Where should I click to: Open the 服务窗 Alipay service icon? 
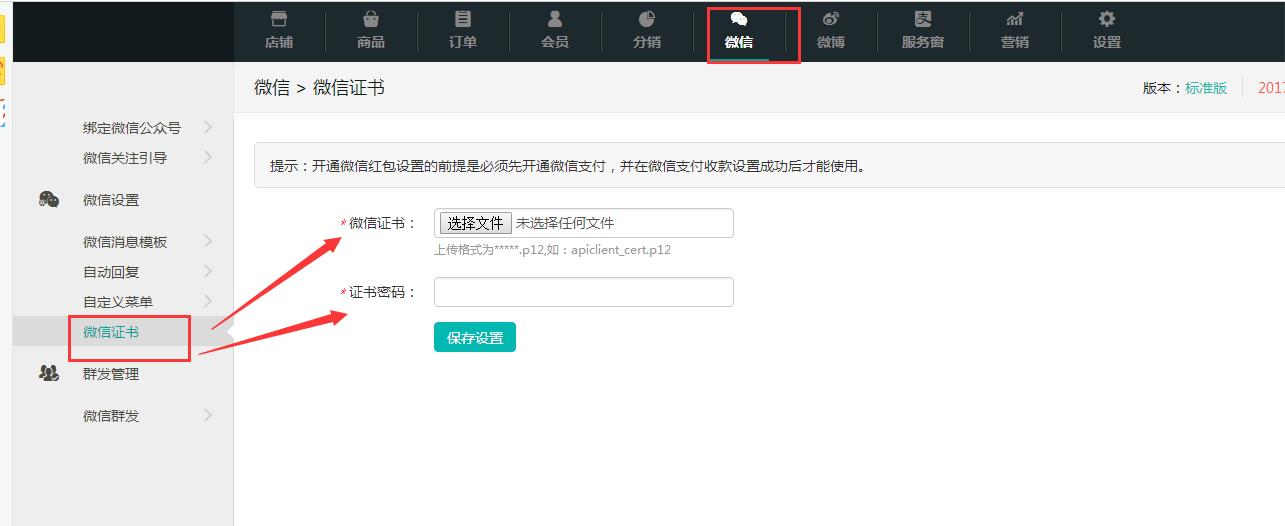click(x=923, y=19)
